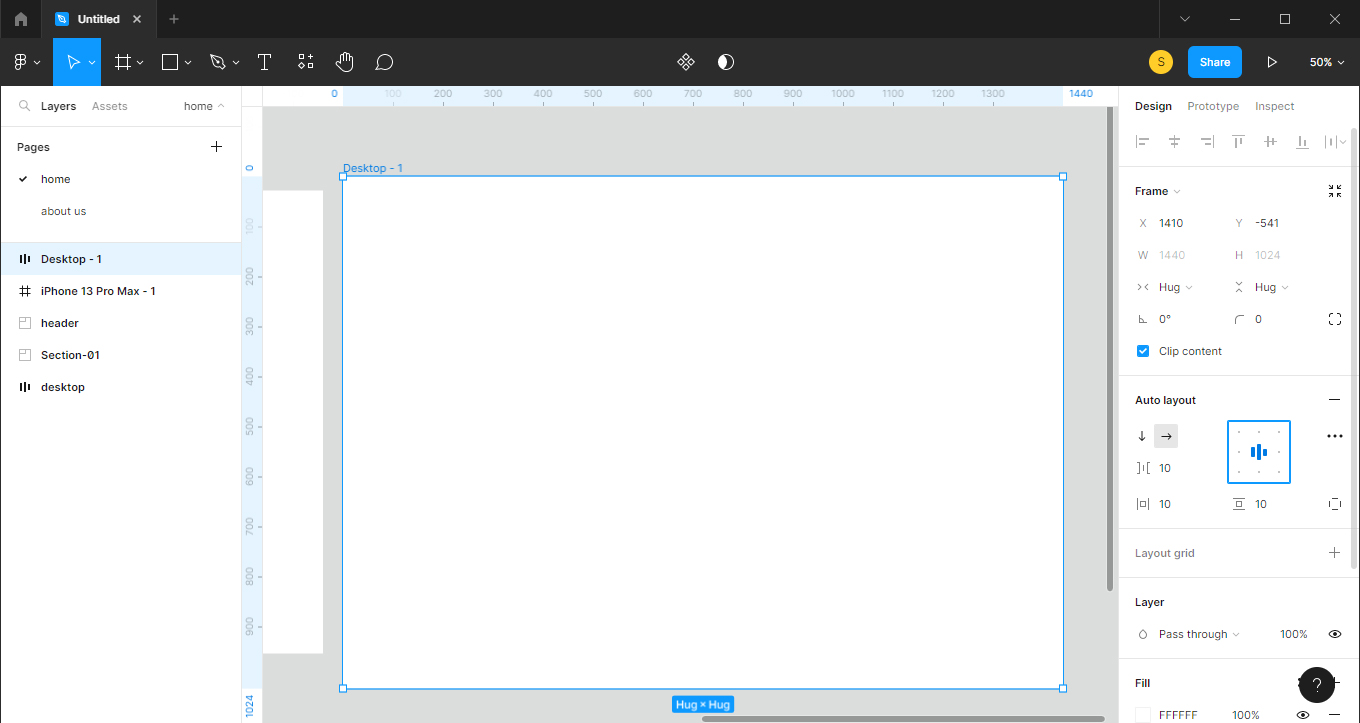This screenshot has width=1360, height=723.
Task: Open the tab list chevron in title bar
Action: [1185, 19]
